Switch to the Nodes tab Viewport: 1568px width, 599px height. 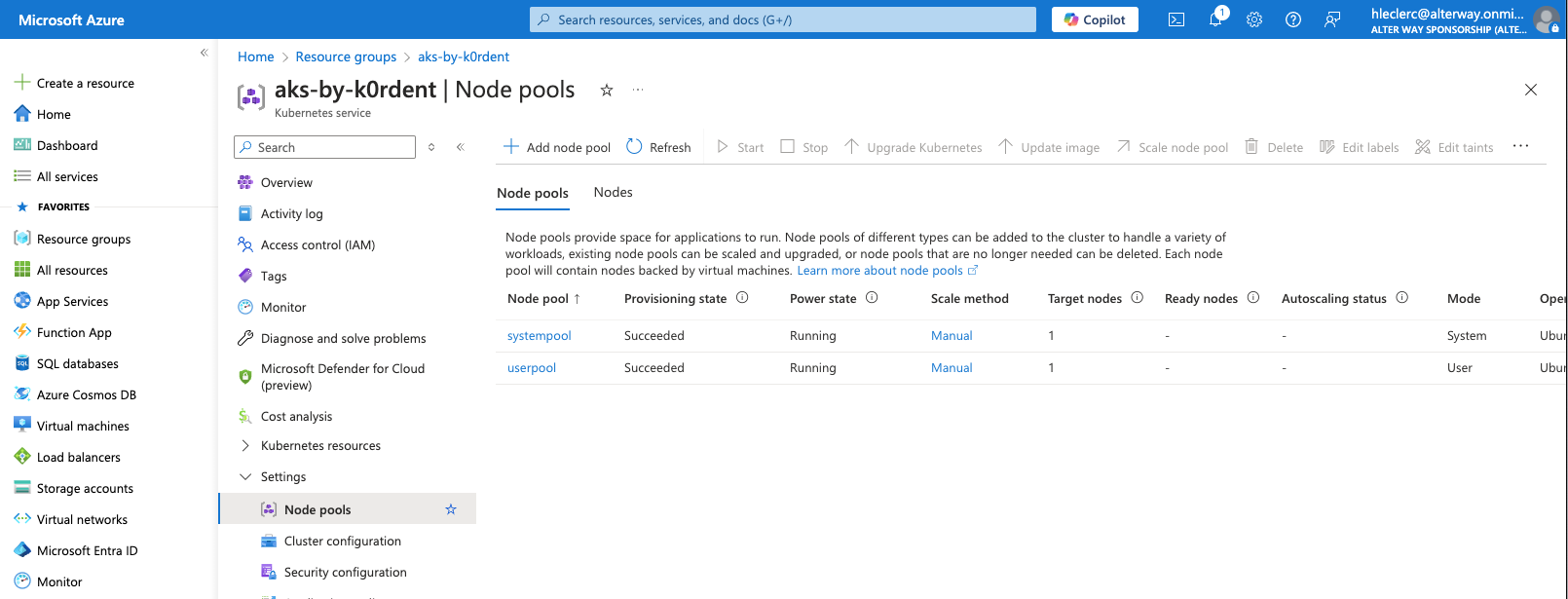coord(613,193)
